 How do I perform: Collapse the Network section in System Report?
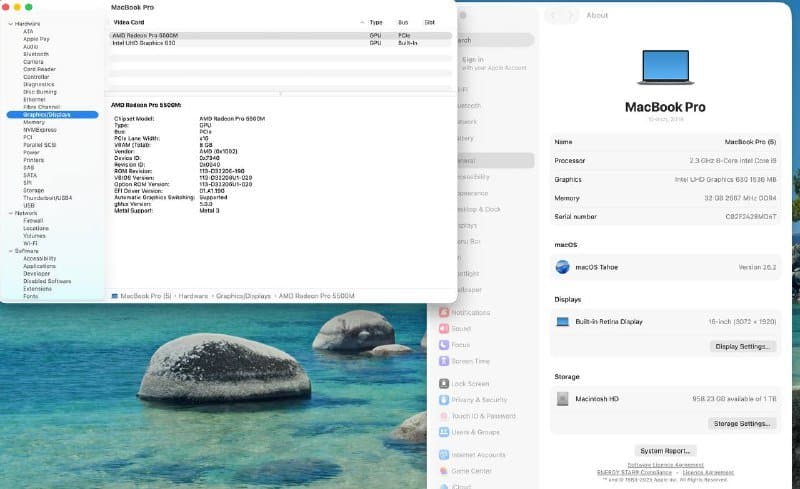click(x=11, y=213)
